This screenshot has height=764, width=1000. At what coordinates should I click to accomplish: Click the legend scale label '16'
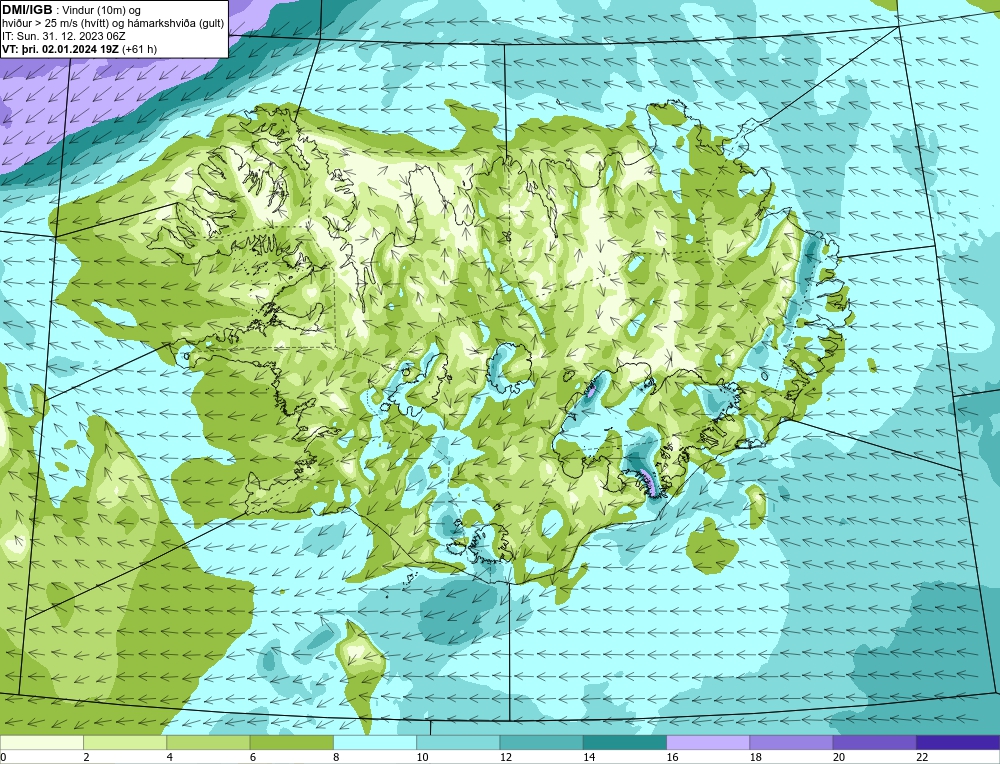pos(672,757)
